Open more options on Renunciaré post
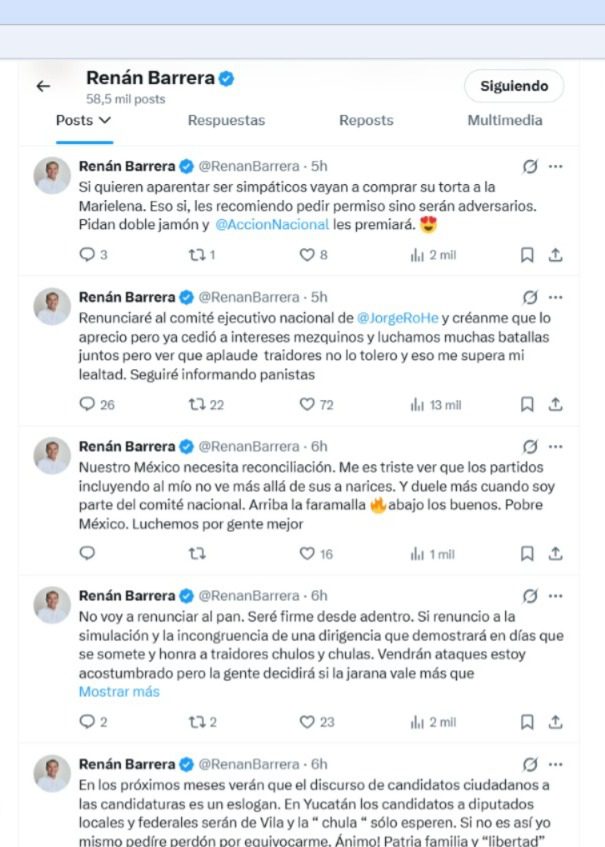The width and height of the screenshot is (605, 847). pos(555,297)
